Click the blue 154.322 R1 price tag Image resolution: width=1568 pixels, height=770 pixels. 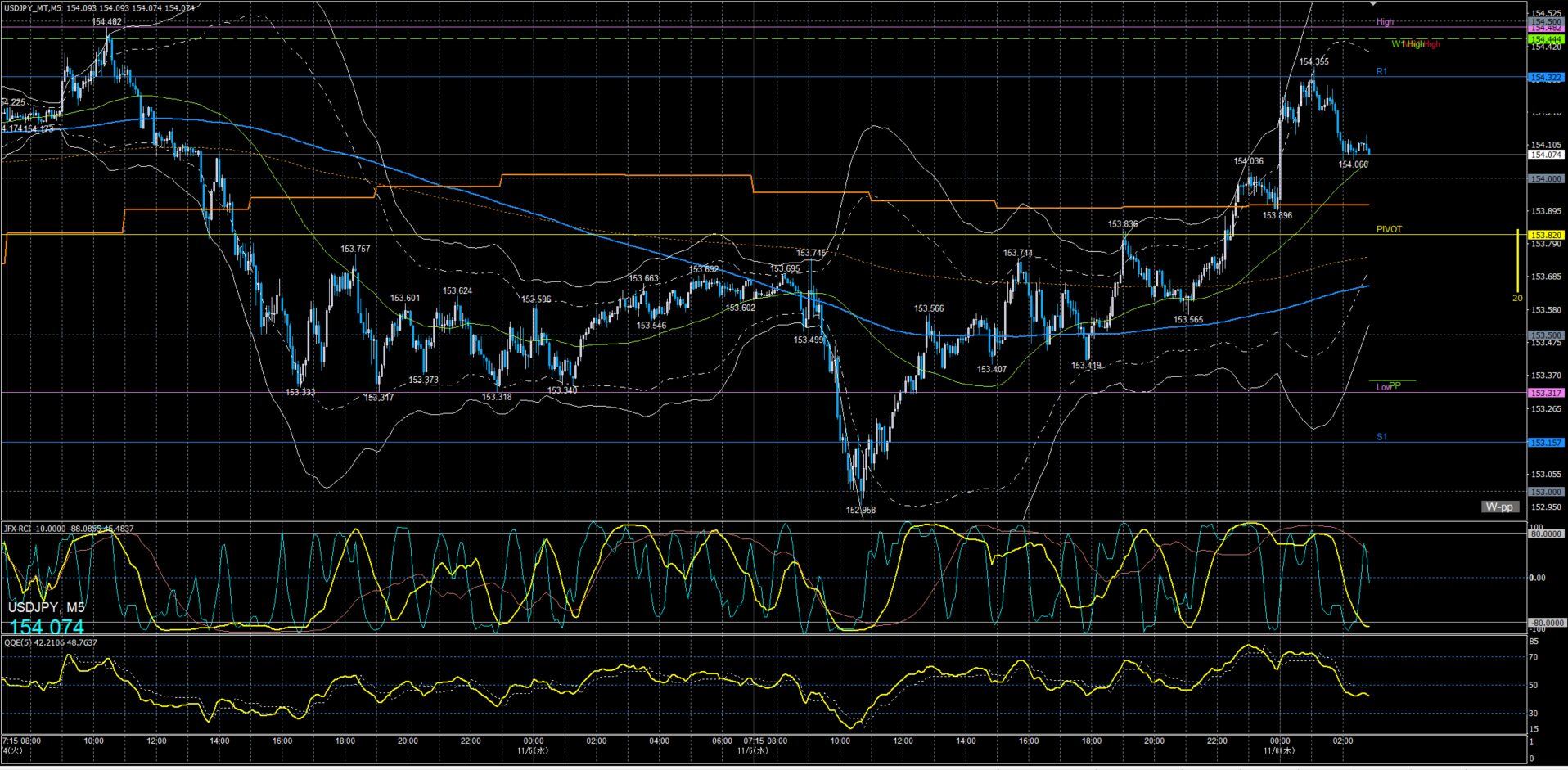[1546, 78]
